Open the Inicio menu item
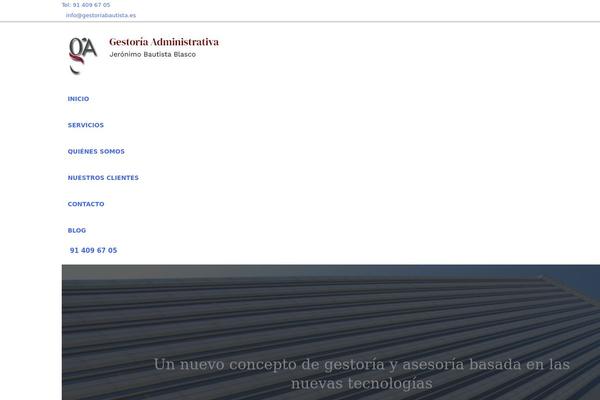 pyautogui.click(x=78, y=99)
